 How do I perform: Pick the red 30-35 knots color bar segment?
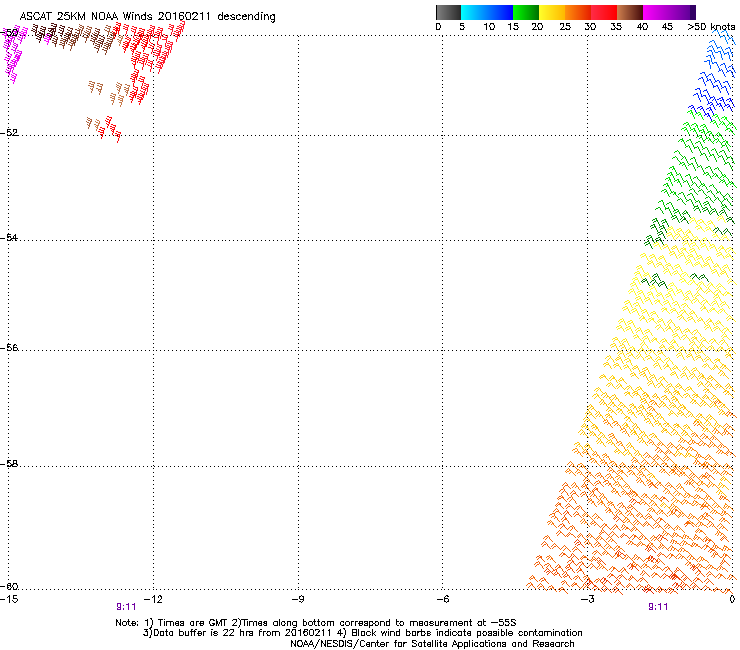point(604,12)
